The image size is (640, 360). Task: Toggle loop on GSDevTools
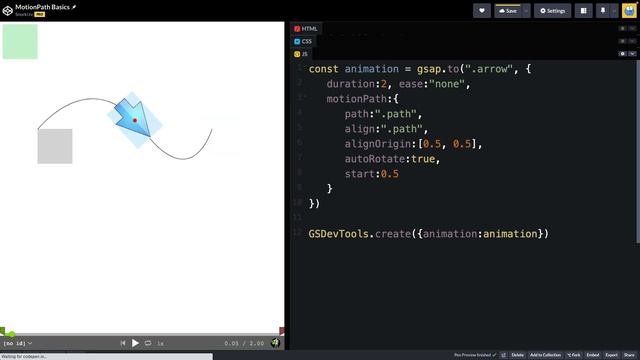(x=148, y=343)
